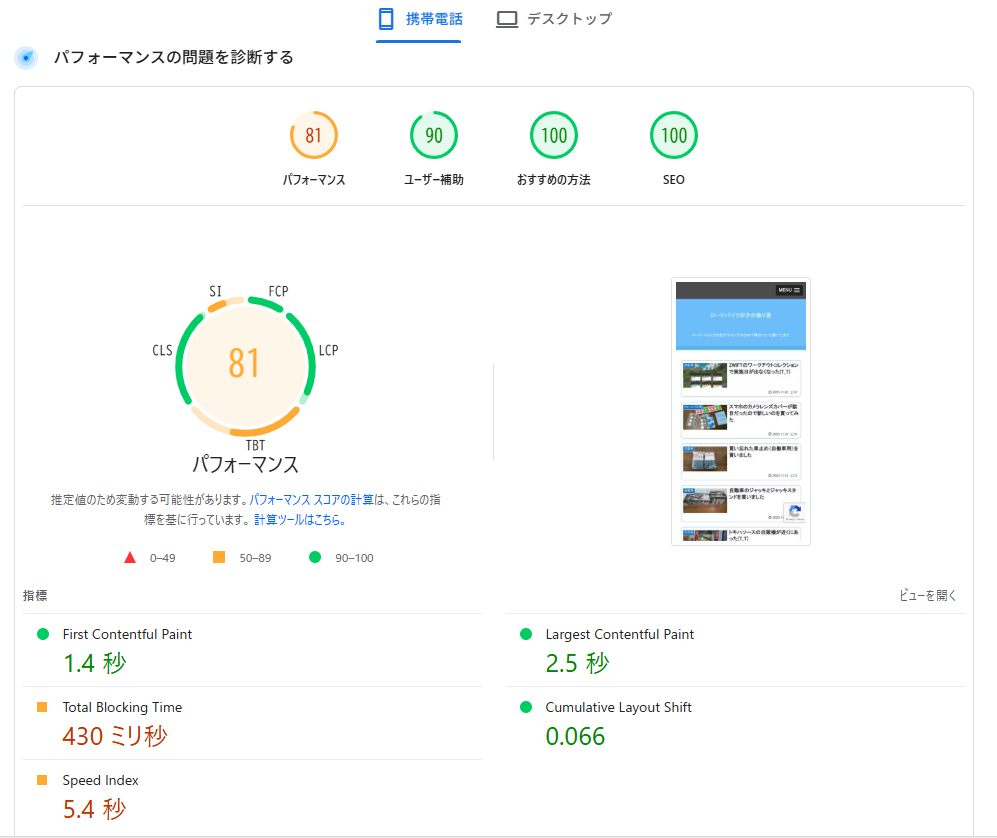
Task: Click the large 81 performance gauge circle
Action: (x=244, y=362)
